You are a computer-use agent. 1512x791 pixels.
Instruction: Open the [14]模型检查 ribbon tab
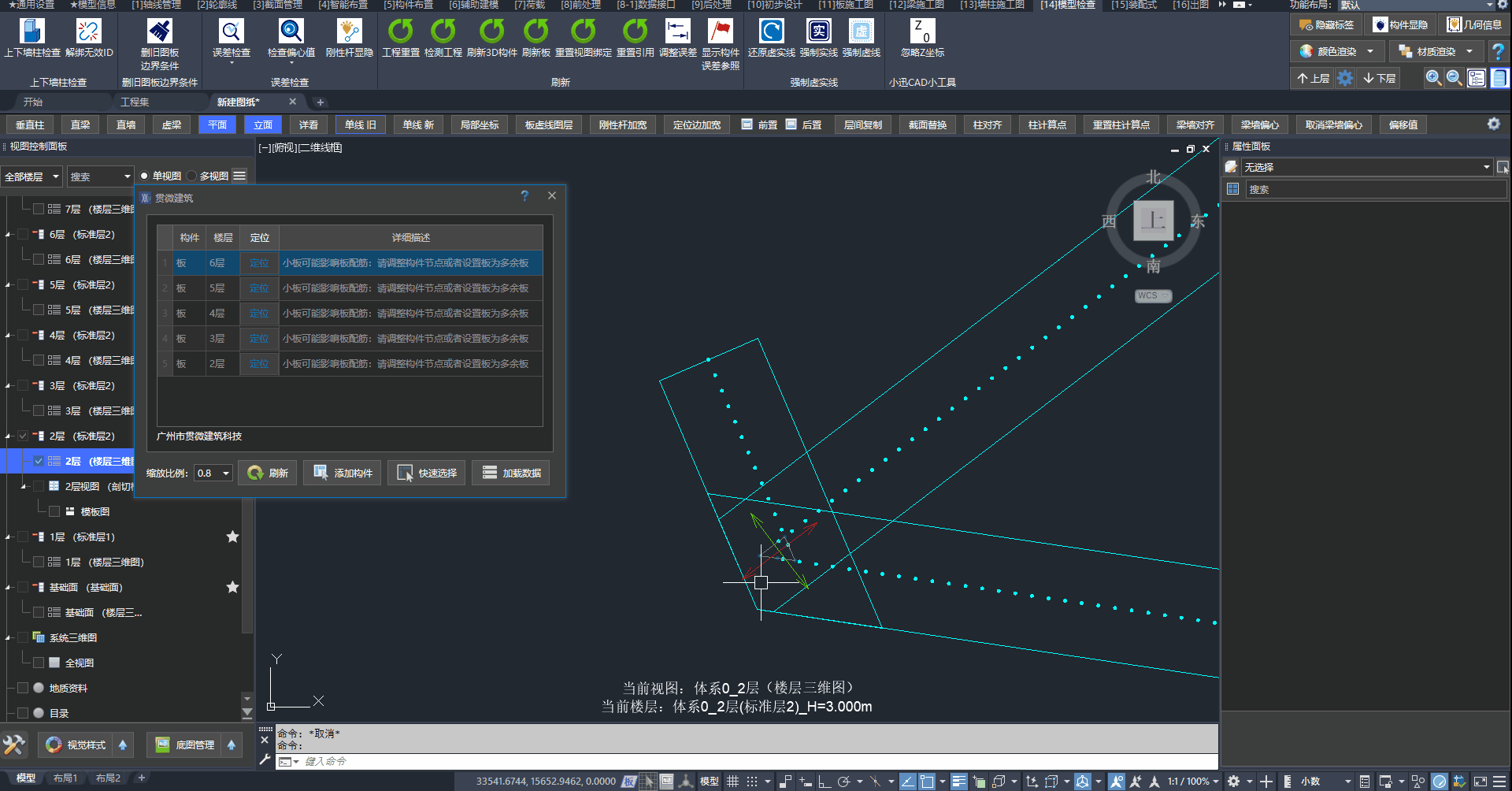click(1068, 5)
